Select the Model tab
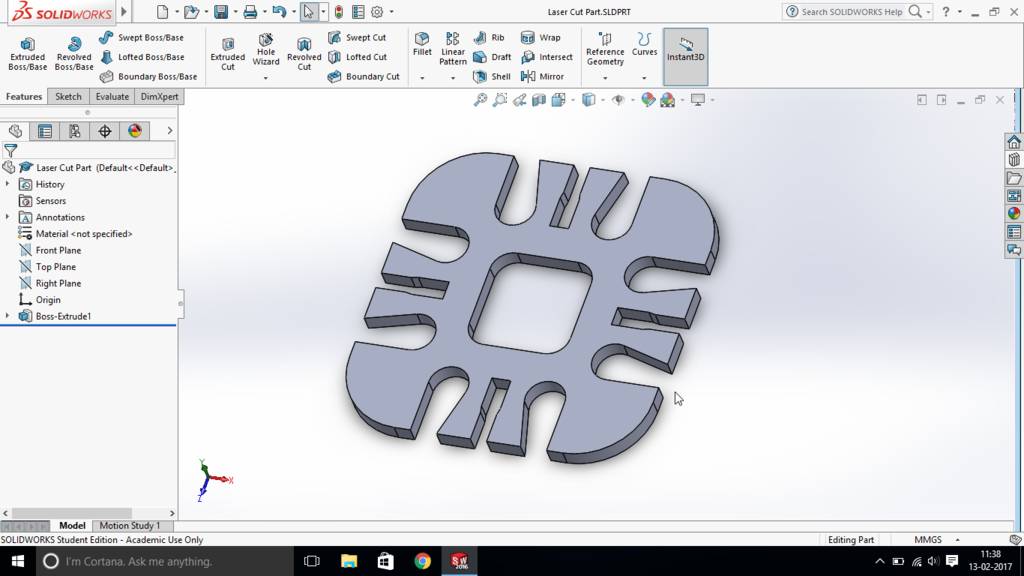This screenshot has width=1024, height=576. [x=72, y=525]
